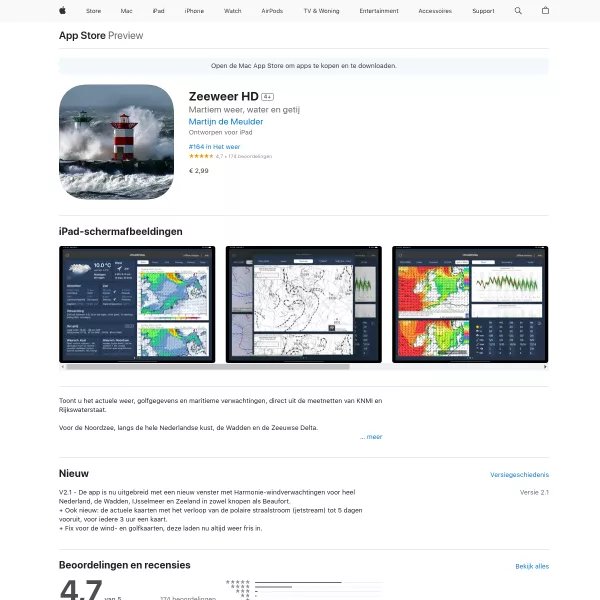Open Versiegeschiedenis link
The image size is (600, 600).
click(519, 474)
